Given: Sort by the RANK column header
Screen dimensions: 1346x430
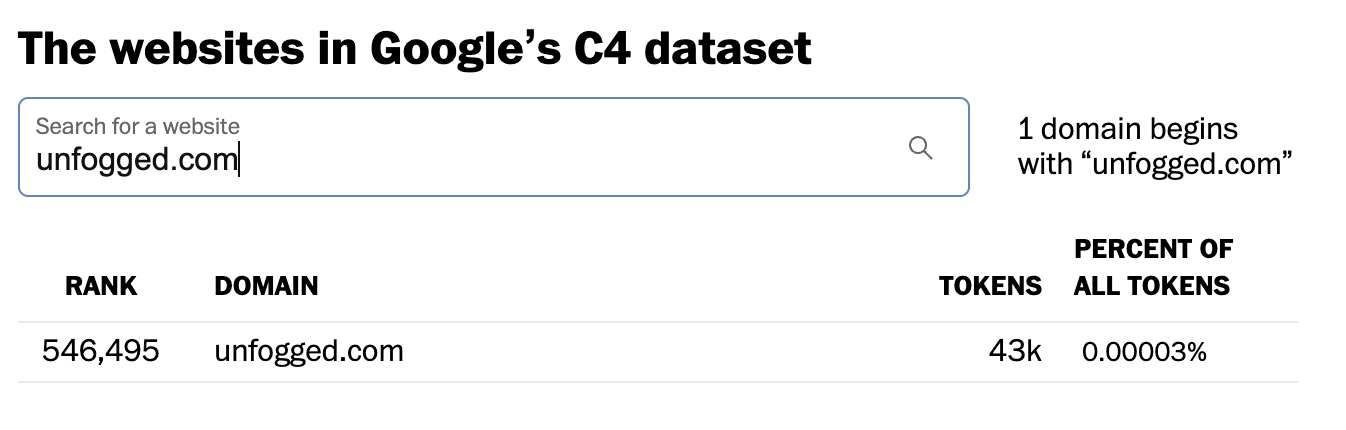Looking at the screenshot, I should (x=101, y=286).
